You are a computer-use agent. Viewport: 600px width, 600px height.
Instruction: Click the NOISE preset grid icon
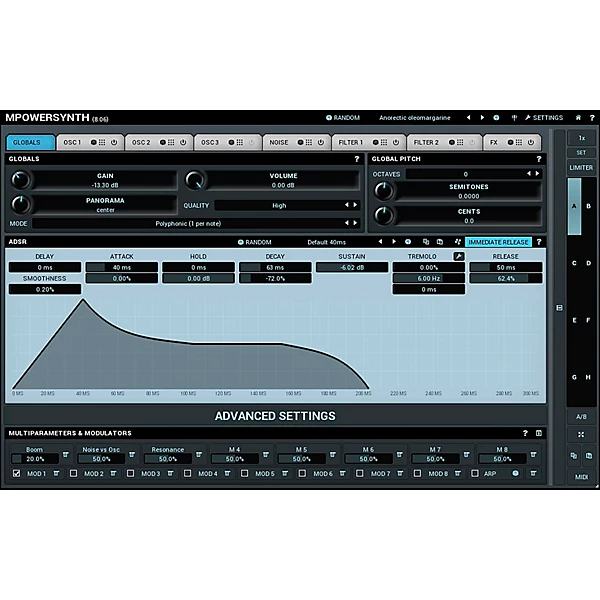pos(308,142)
